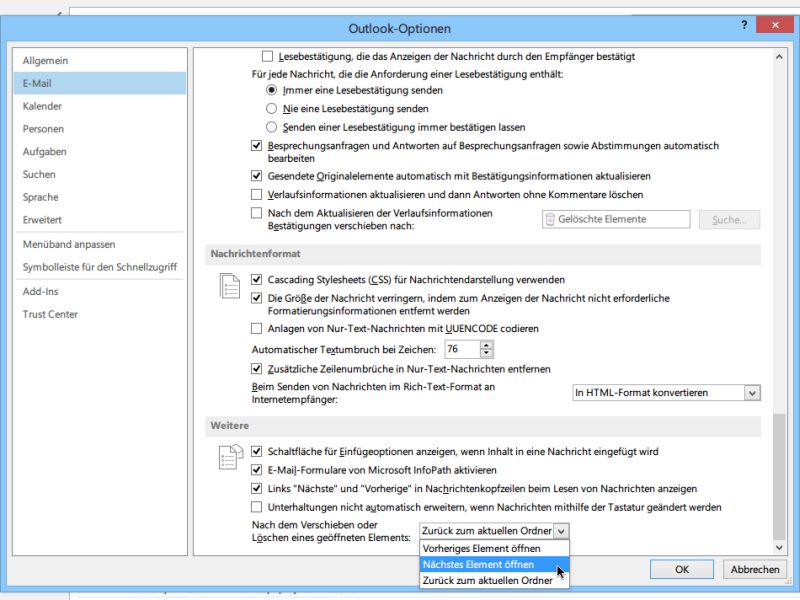Check Verlaufsinformationen aktualisieren und Antworten löschen

coord(257,194)
